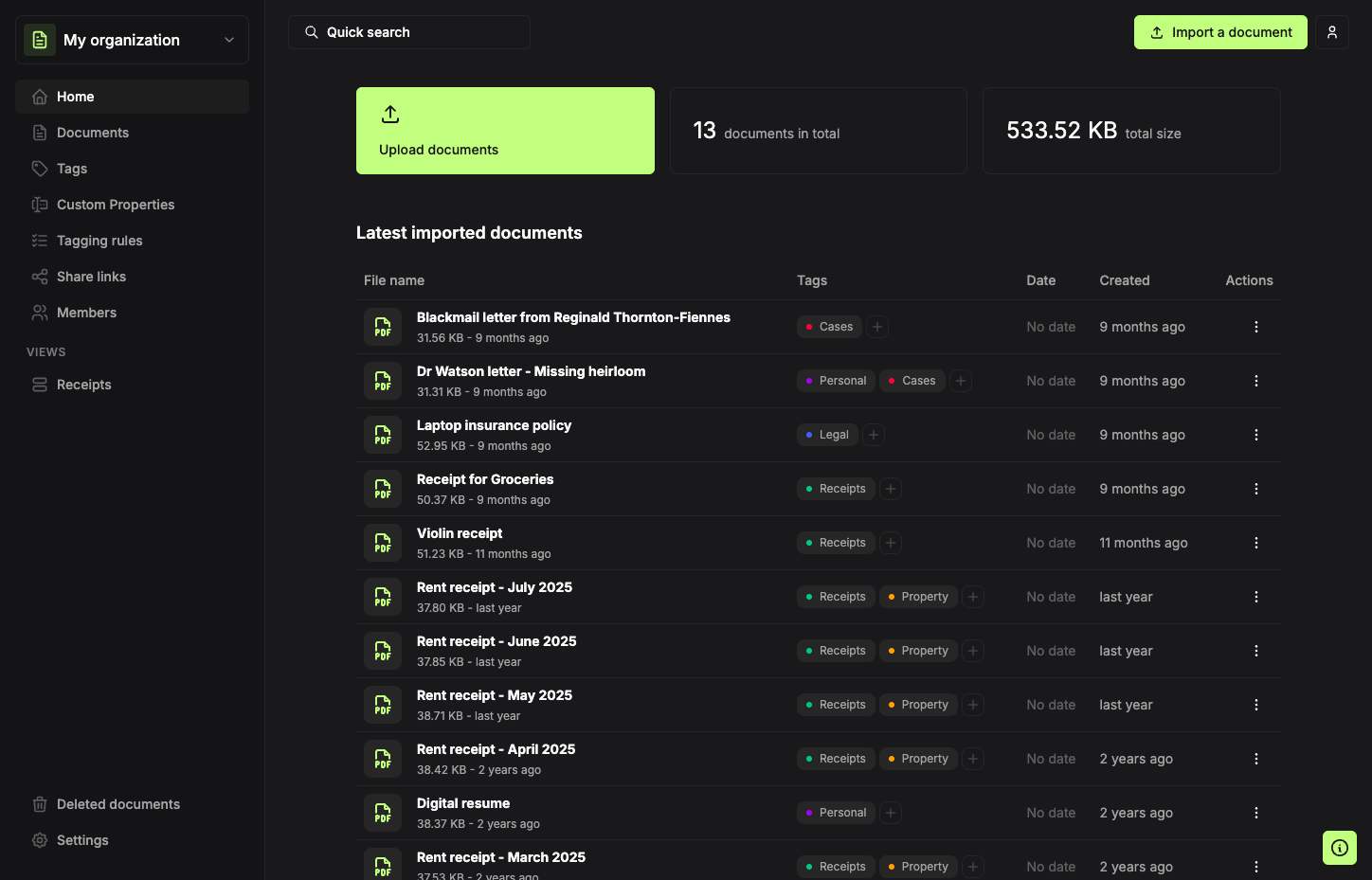Open Members in sidebar
Screen dimensions: 1372x880
(x=132, y=313)
